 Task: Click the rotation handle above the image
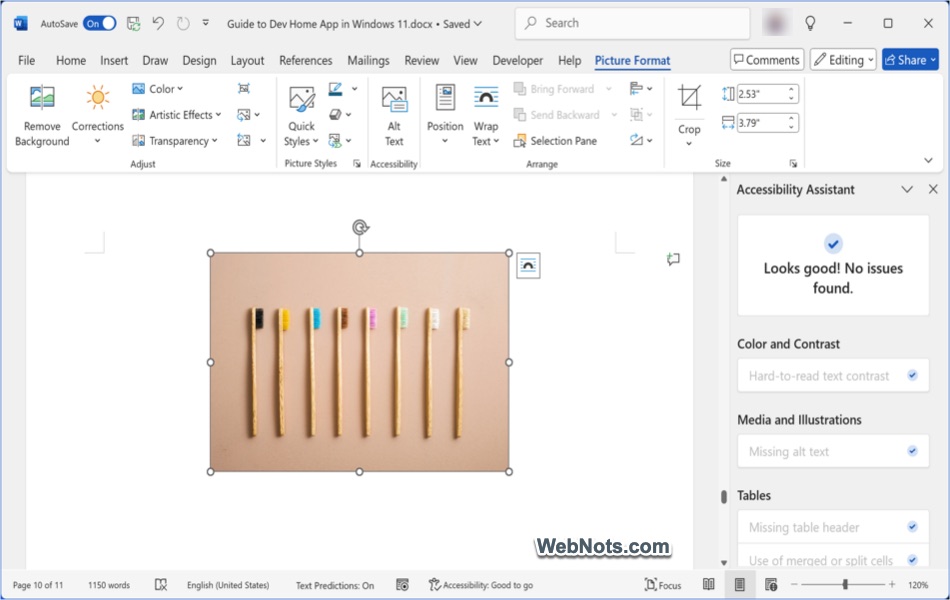click(360, 227)
